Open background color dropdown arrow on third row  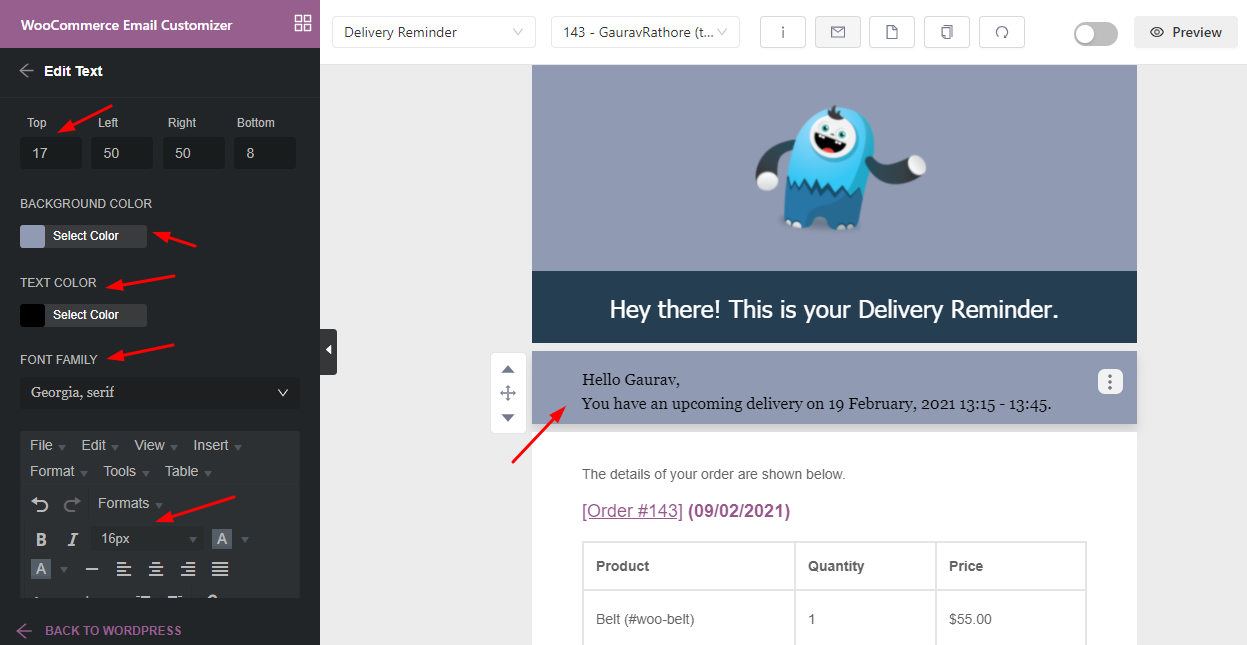coord(64,570)
